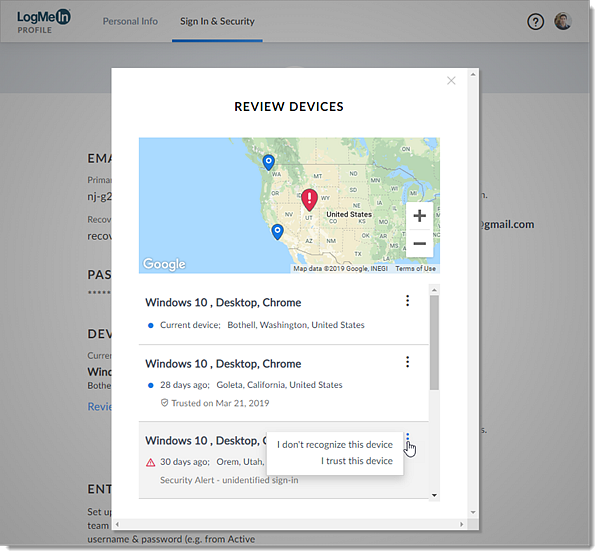Viewport: 595px width, 551px height.
Task: Click the red security alert triangle icon
Action: (151, 463)
